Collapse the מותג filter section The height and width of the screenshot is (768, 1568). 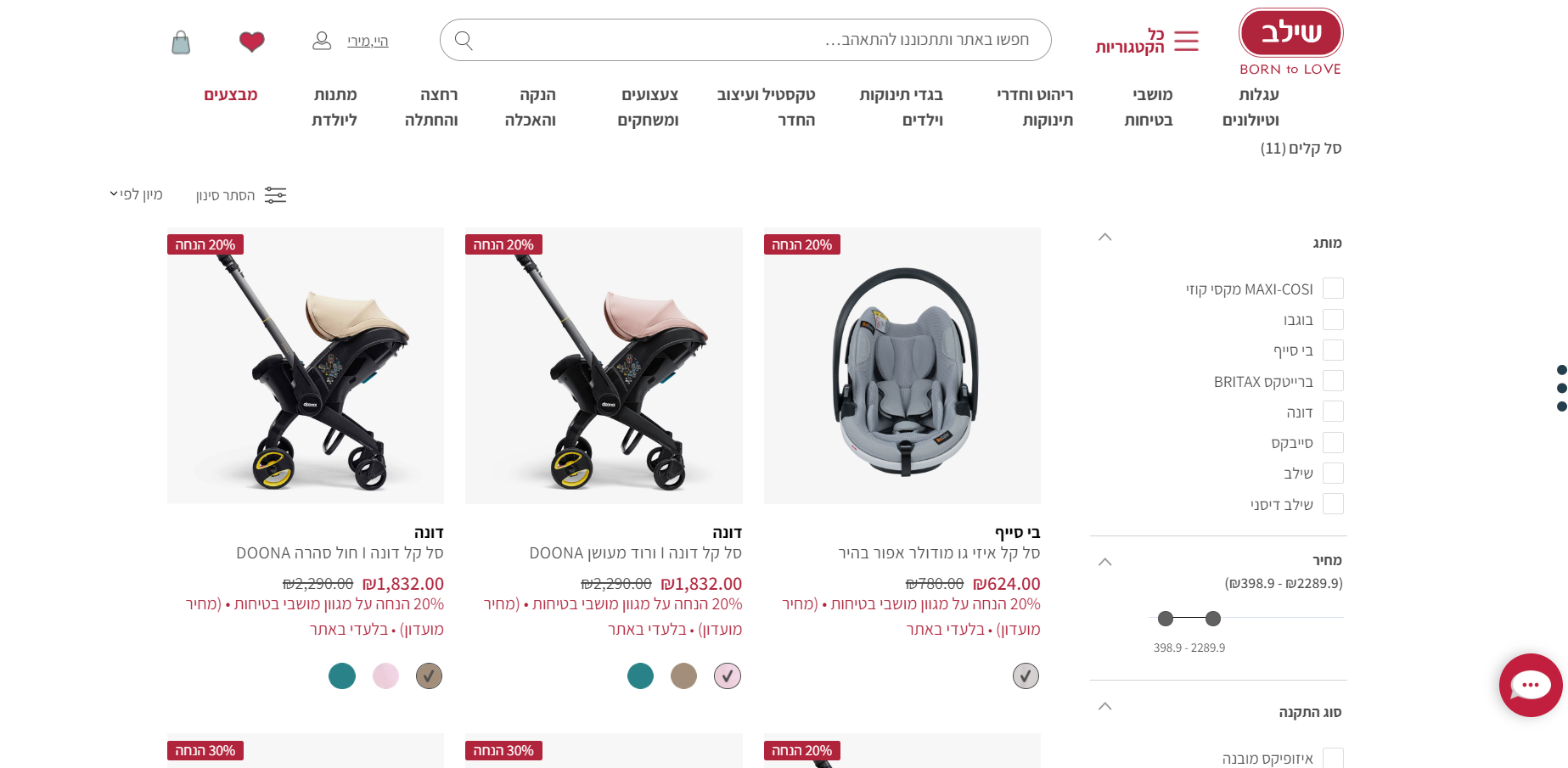click(1104, 237)
